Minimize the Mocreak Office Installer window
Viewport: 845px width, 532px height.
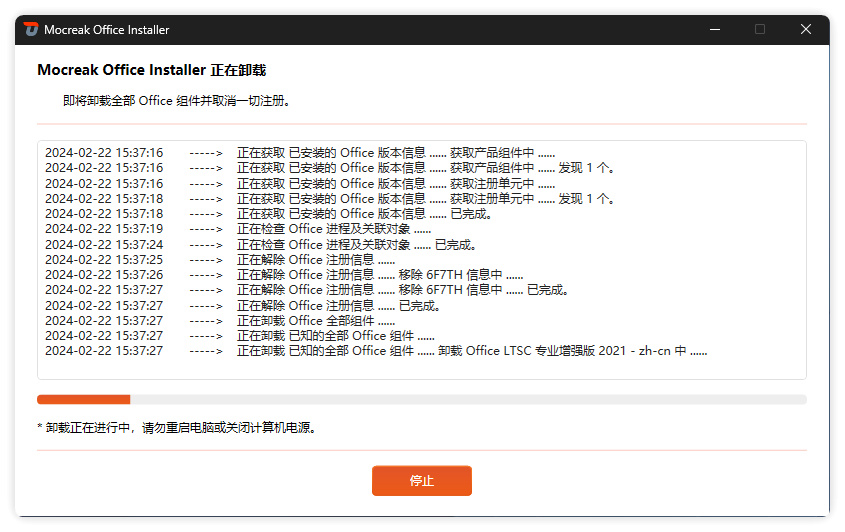pos(715,29)
